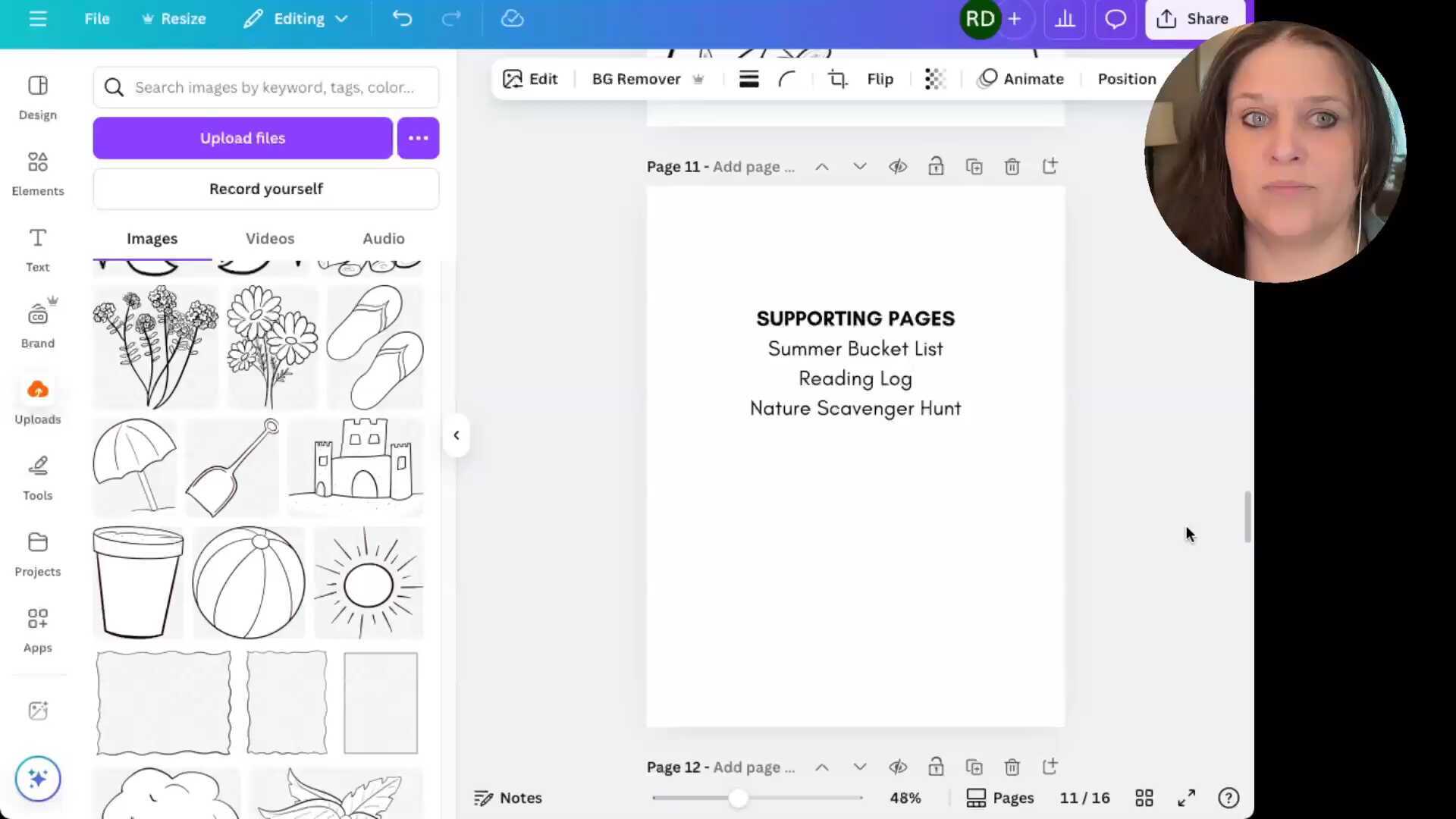Hide Page 11 using eye icon

pos(898,167)
